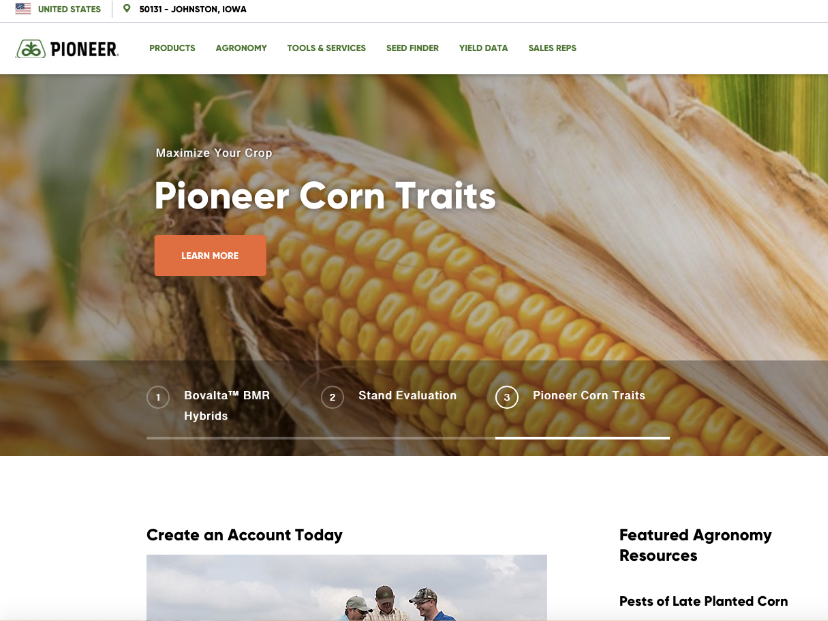This screenshot has height=621, width=828.
Task: Open Pests of Late Planted Corn article
Action: click(703, 601)
